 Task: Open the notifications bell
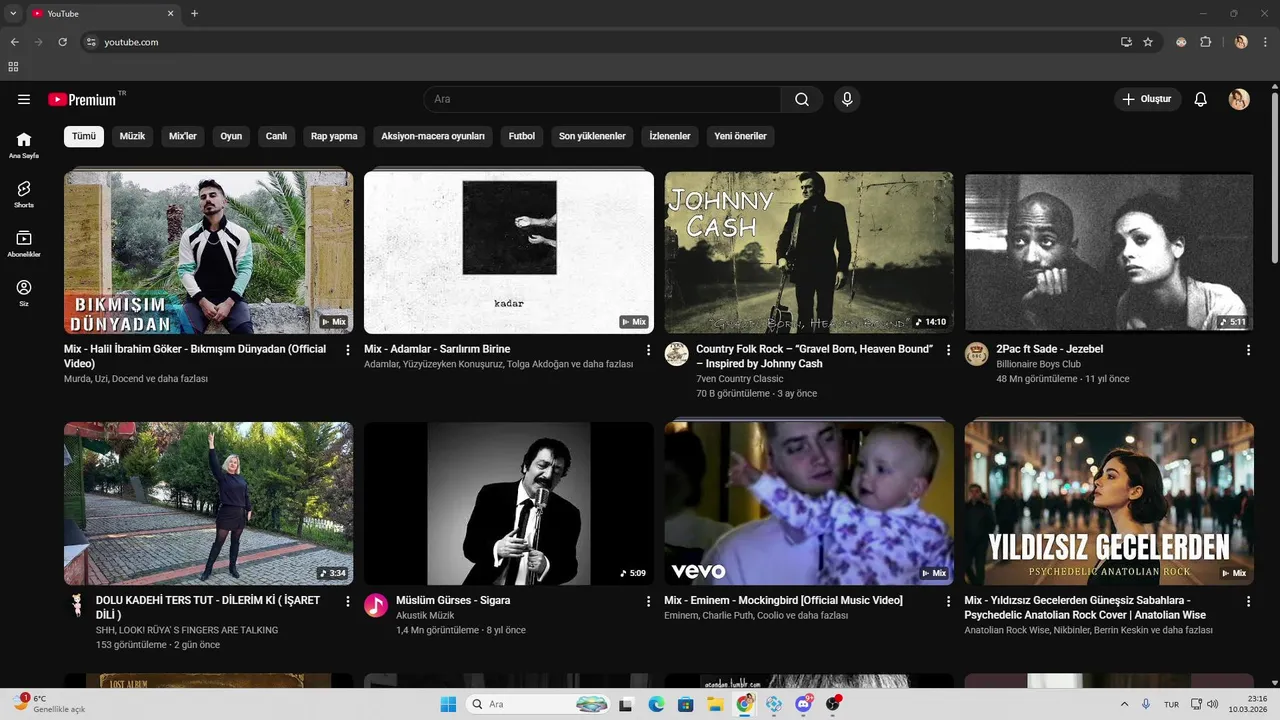[x=1201, y=99]
